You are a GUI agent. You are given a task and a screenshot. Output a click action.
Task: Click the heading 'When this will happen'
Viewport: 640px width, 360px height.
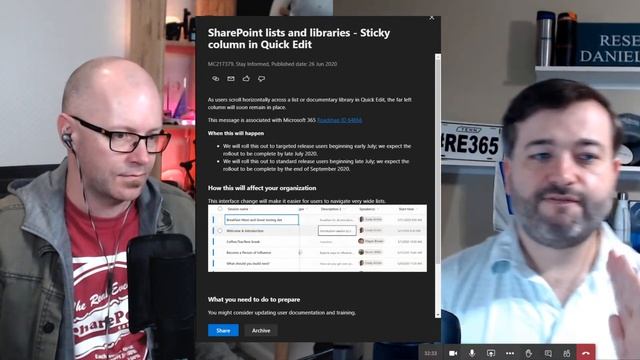[236, 133]
